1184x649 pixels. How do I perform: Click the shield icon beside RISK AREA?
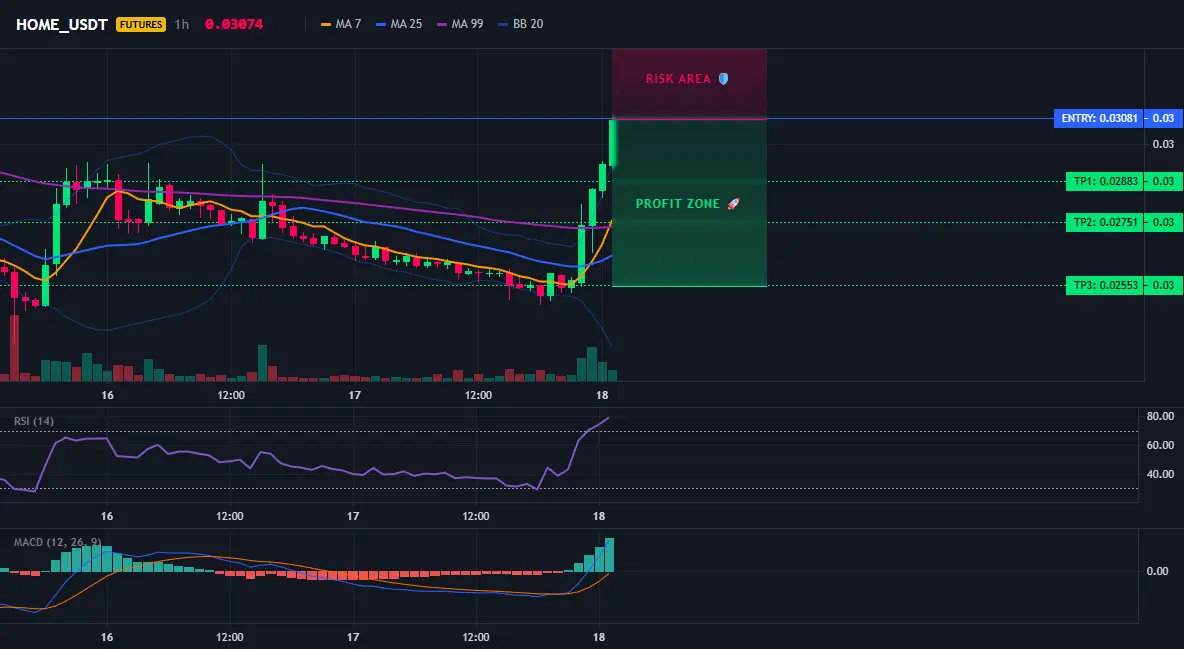pos(723,79)
